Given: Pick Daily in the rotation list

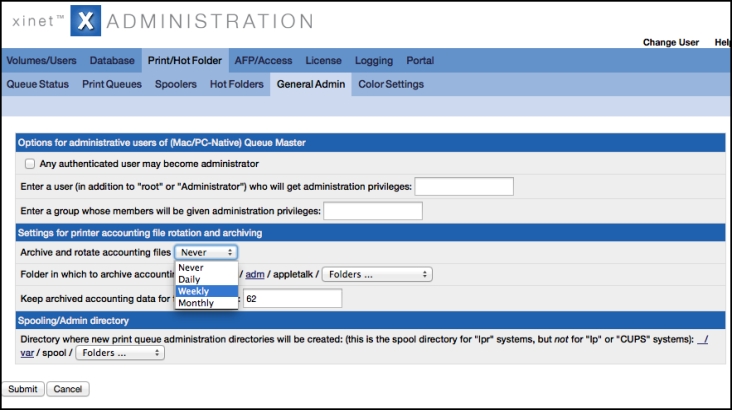Looking at the screenshot, I should [206, 279].
